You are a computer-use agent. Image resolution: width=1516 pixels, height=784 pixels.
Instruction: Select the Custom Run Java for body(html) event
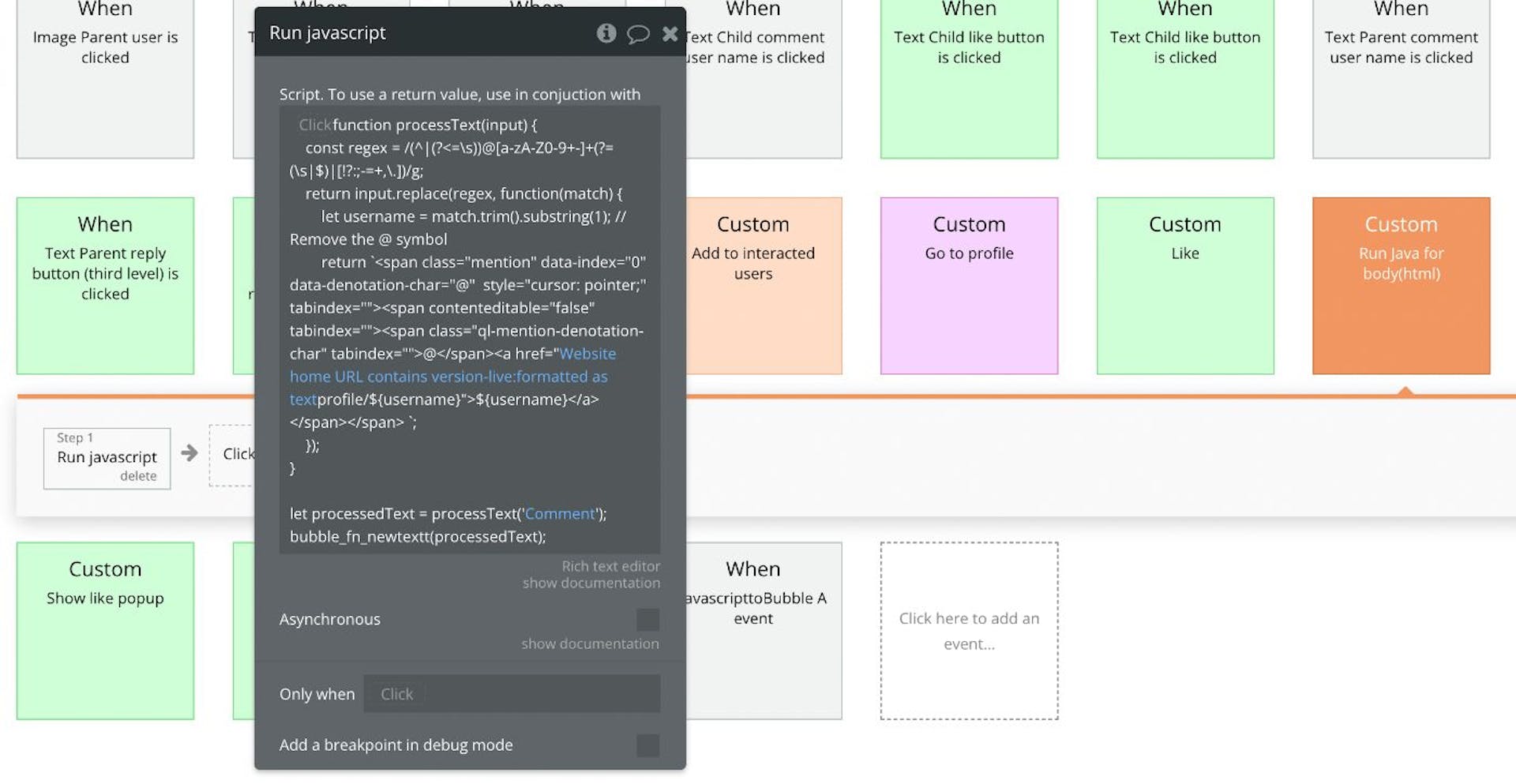tap(1401, 286)
